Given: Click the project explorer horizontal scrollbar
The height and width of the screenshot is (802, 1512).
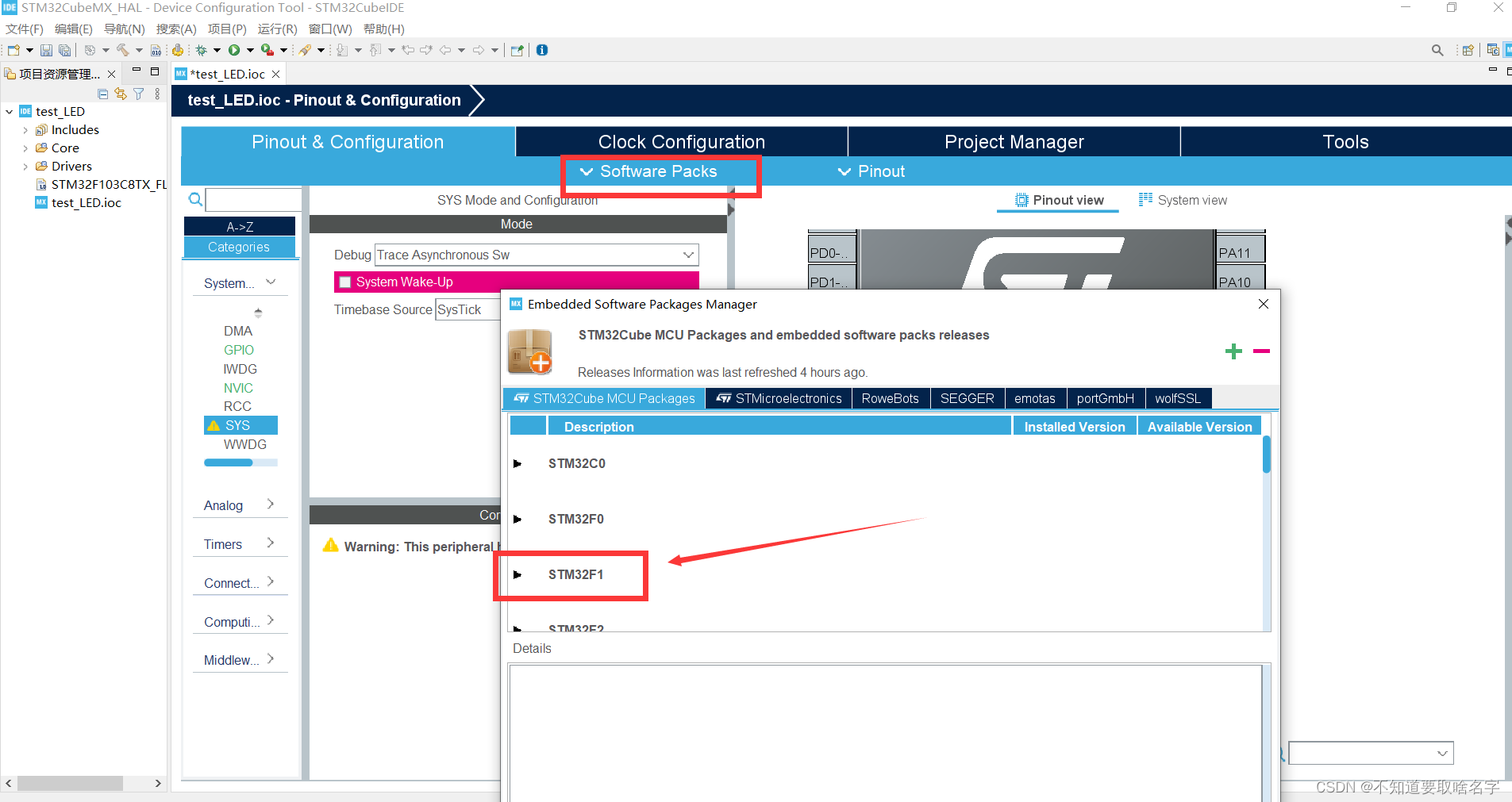Looking at the screenshot, I should (70, 783).
